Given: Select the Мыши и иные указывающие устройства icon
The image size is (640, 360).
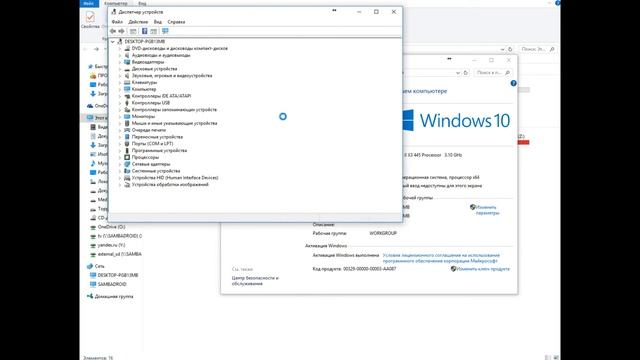Looking at the screenshot, I should pyautogui.click(x=127, y=123).
